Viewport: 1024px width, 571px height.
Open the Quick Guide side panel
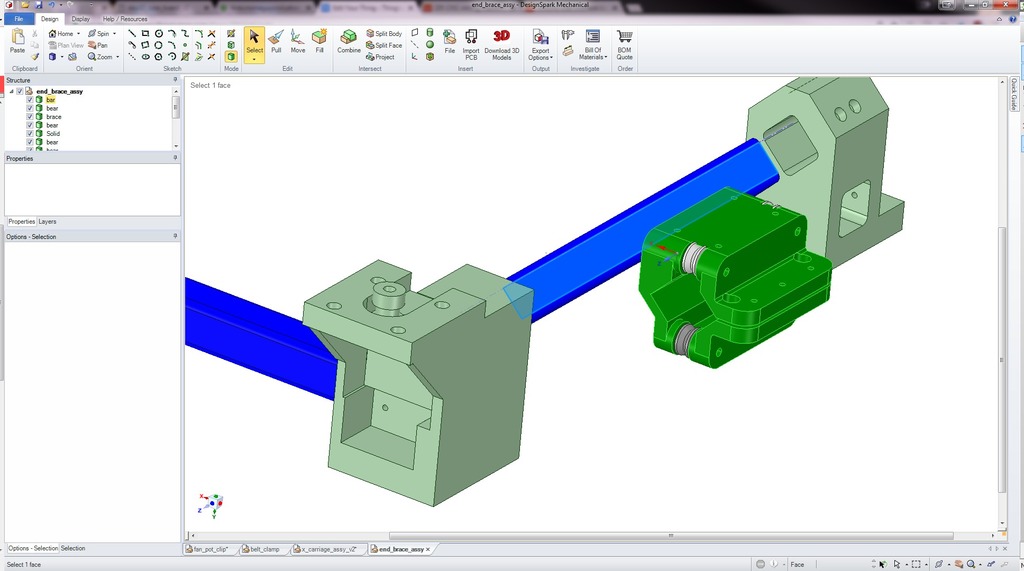tap(1014, 93)
